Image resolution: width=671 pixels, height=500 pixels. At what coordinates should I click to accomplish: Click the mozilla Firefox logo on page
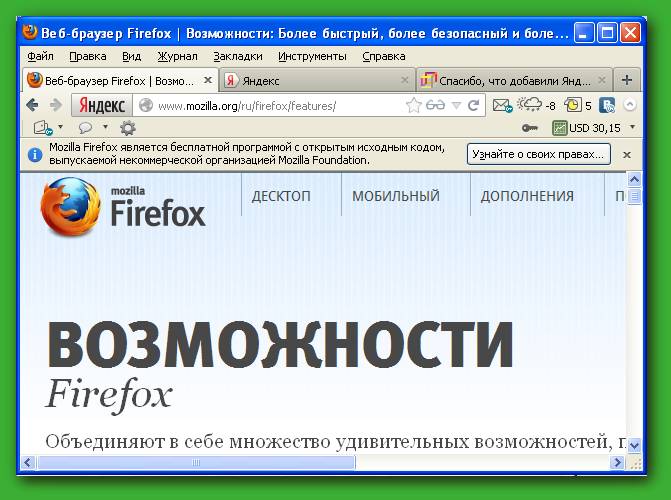[x=123, y=207]
